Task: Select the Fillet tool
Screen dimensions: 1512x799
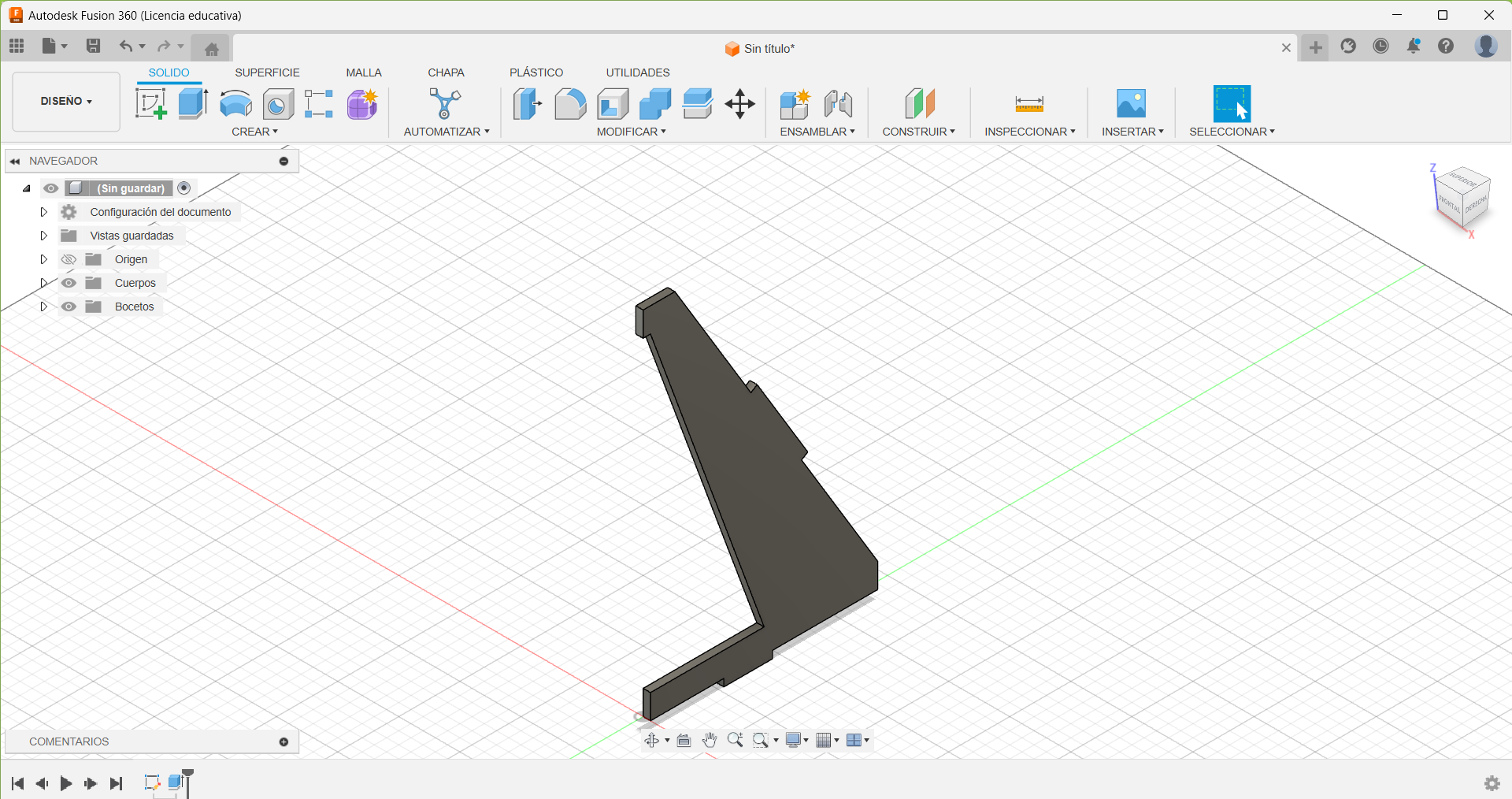Action: [x=570, y=103]
